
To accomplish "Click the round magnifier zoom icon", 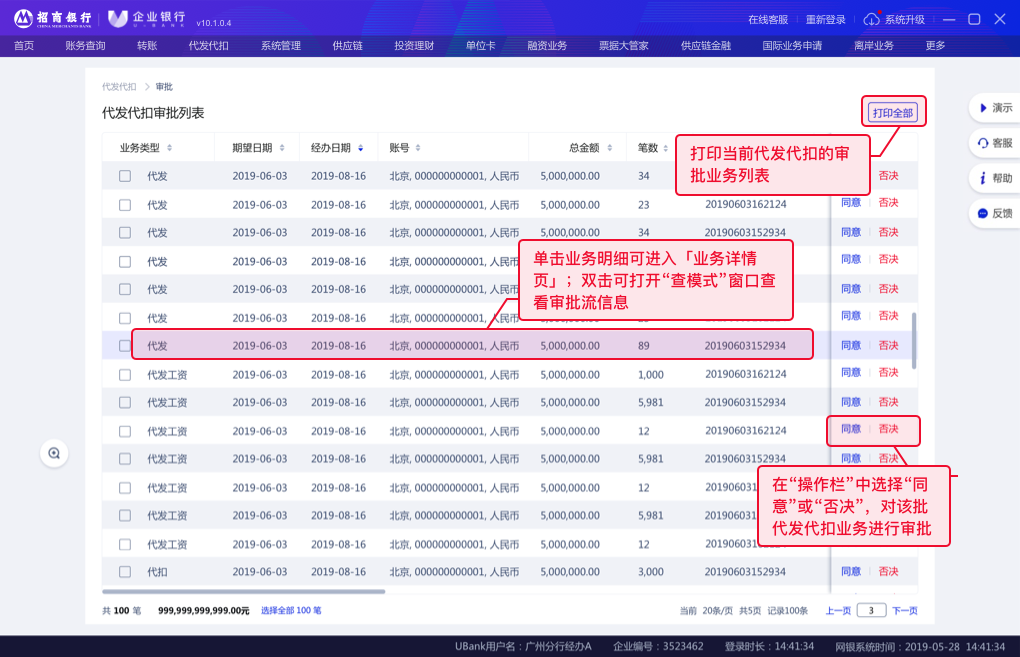I will pos(54,453).
